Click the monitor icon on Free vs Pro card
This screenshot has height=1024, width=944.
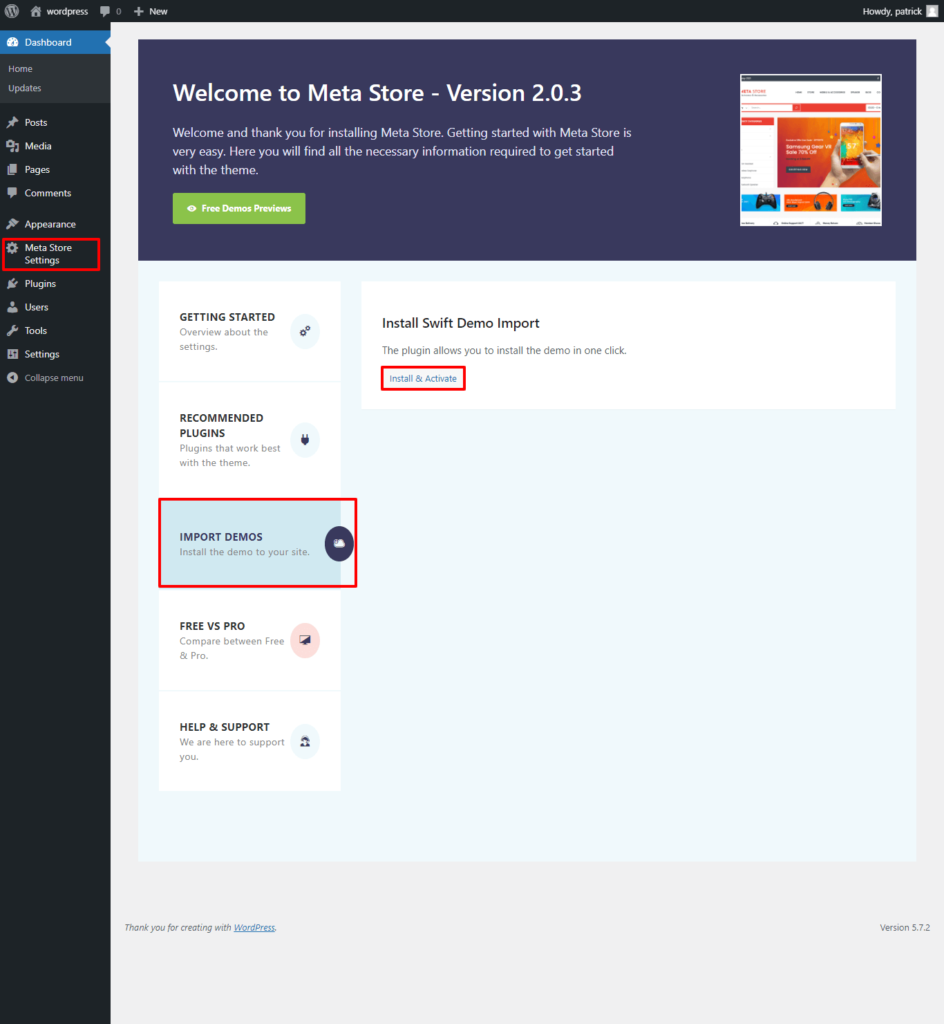(x=305, y=640)
